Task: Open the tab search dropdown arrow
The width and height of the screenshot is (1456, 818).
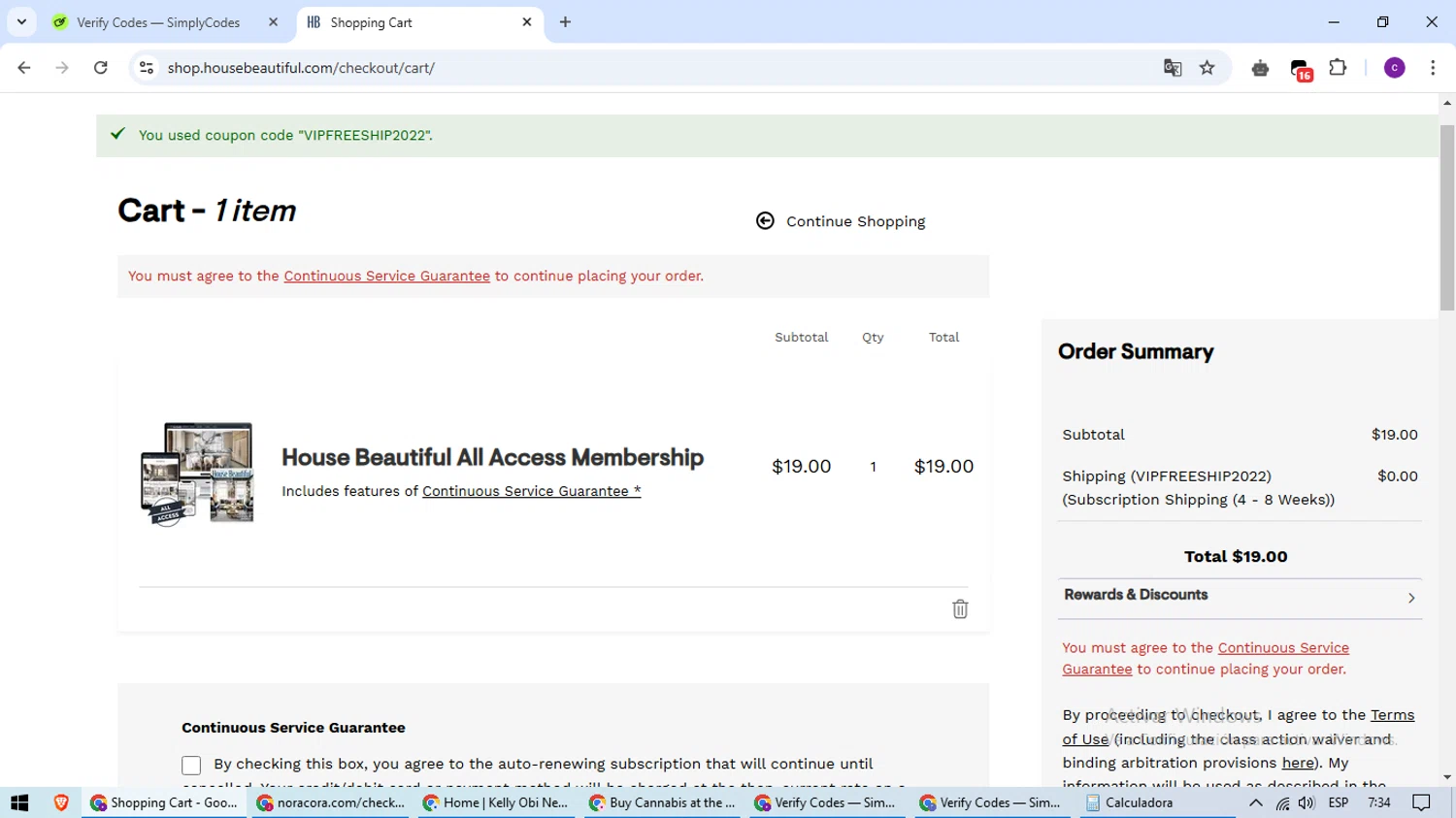Action: [x=21, y=22]
